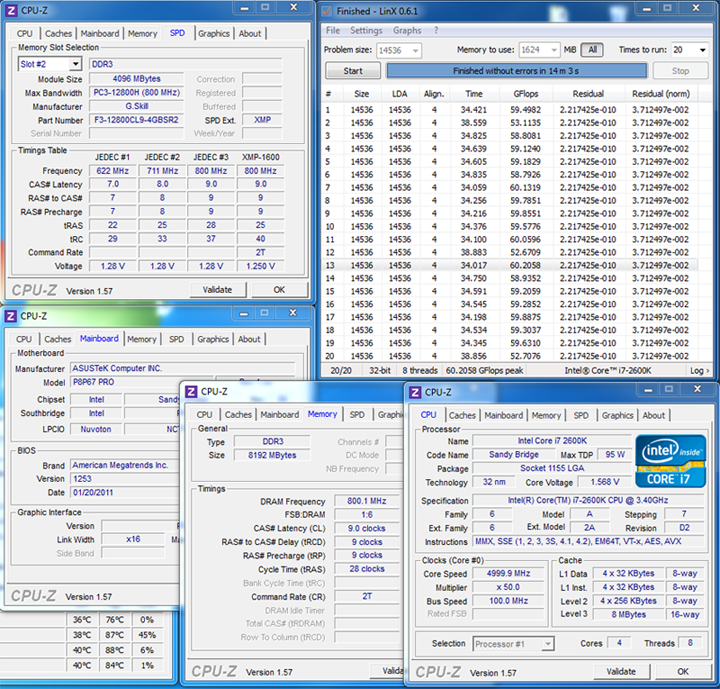Open the Problem size dropdown in LinX
Viewport: 720px width, 689px height.
coord(415,51)
